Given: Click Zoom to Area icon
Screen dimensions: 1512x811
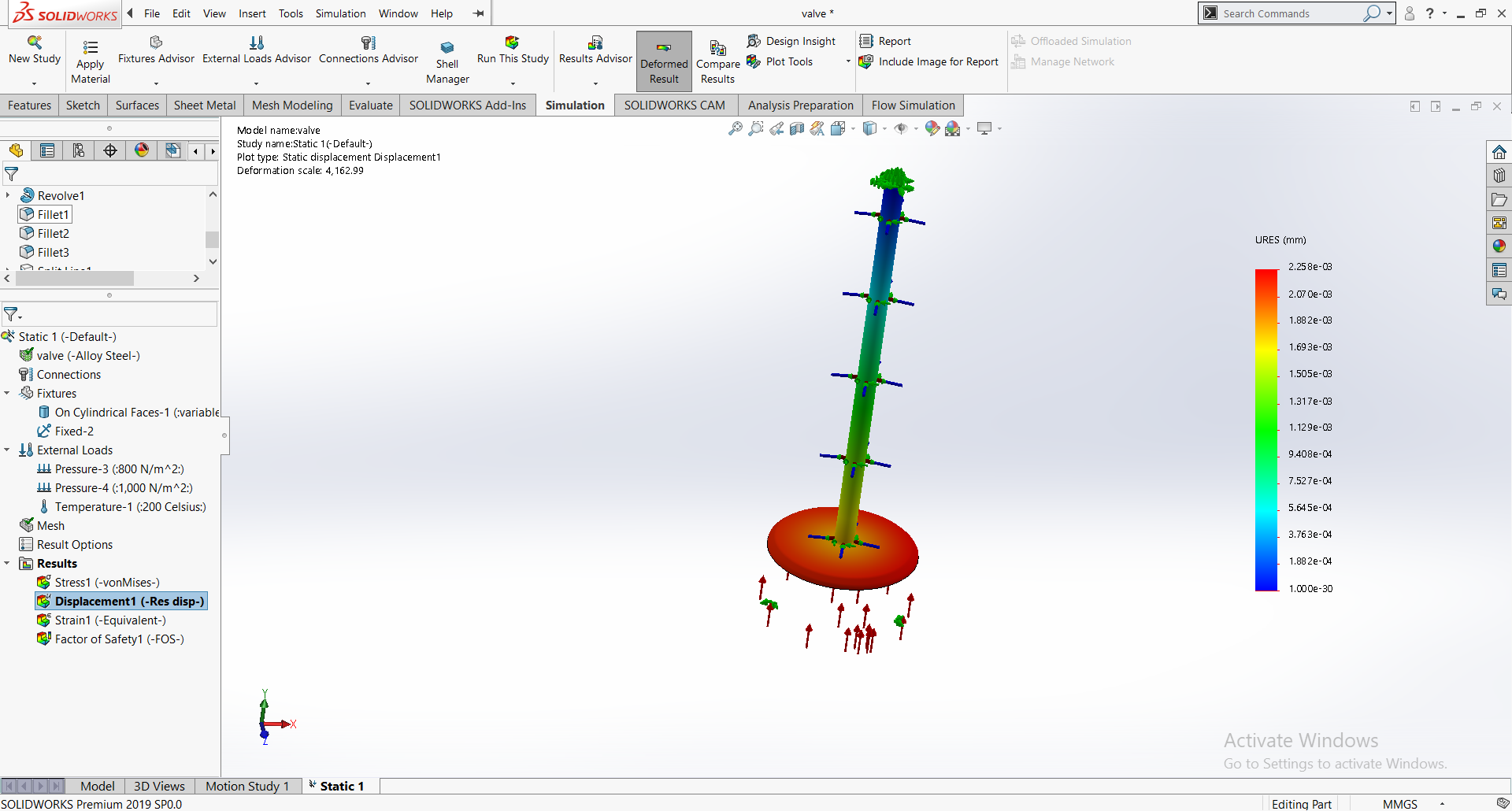Looking at the screenshot, I should 756,128.
